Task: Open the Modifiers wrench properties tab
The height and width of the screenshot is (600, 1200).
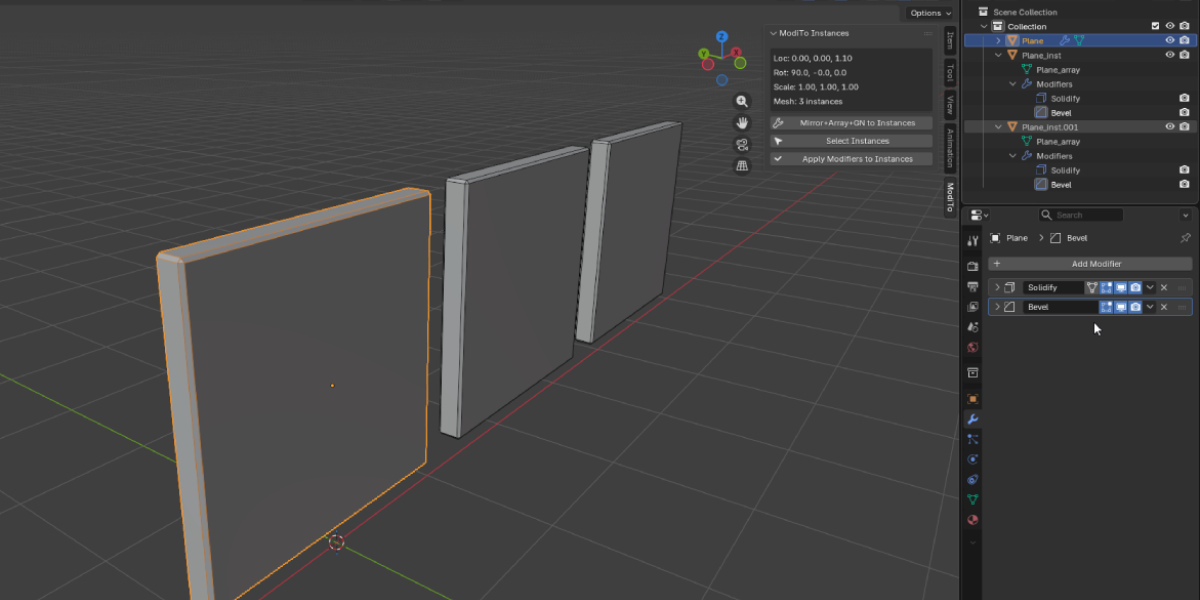Action: click(972, 419)
